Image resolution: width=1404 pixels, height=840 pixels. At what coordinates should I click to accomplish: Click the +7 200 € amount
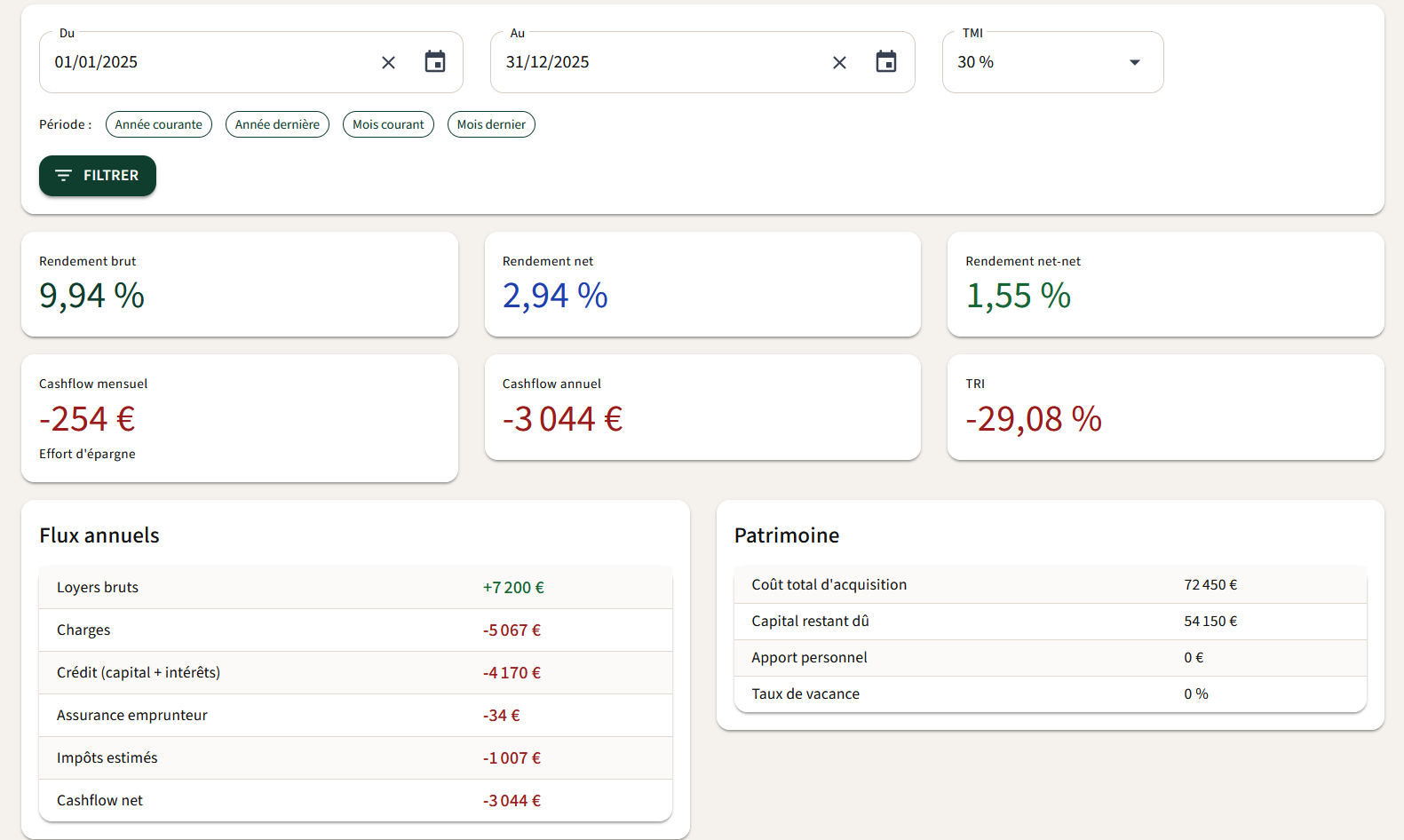[513, 588]
